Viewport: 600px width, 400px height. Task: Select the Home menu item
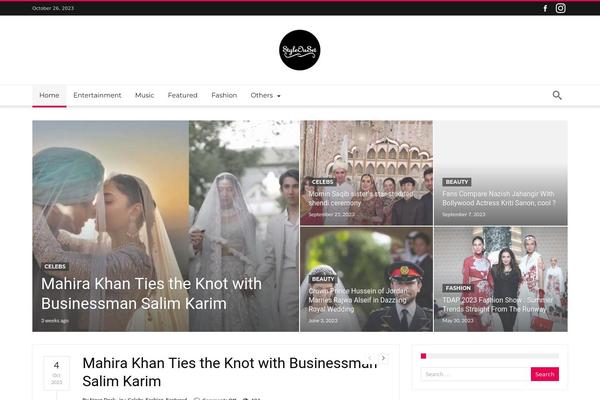coord(49,95)
